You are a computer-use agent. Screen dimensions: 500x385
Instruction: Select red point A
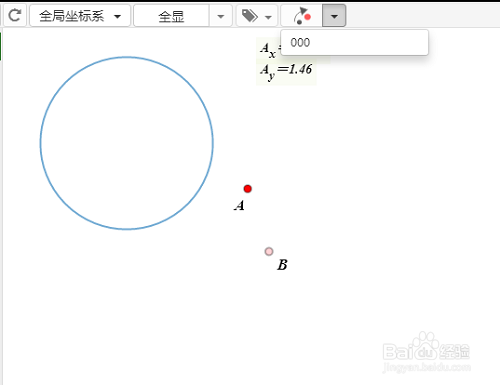click(x=247, y=189)
